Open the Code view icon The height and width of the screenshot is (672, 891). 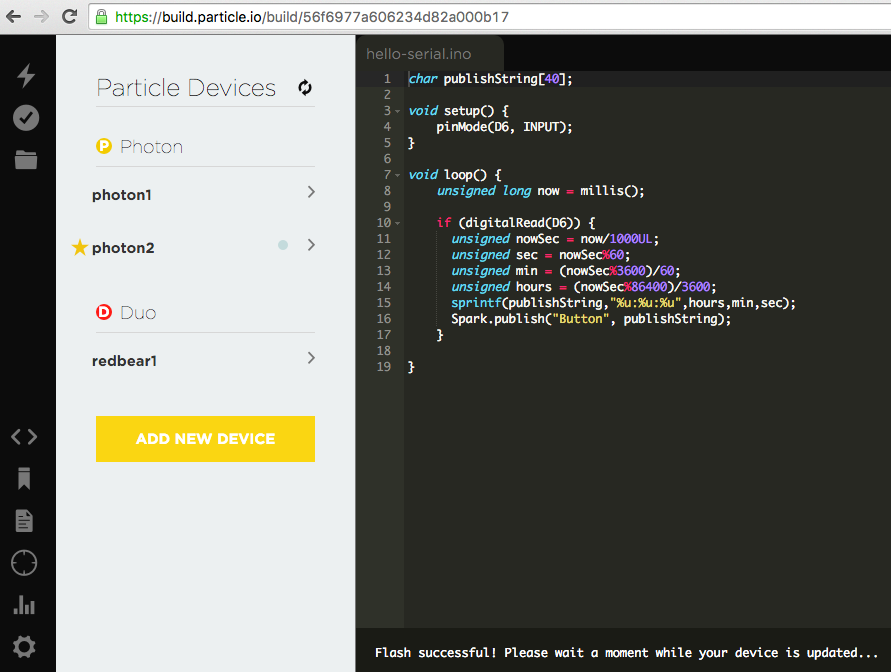[24, 436]
